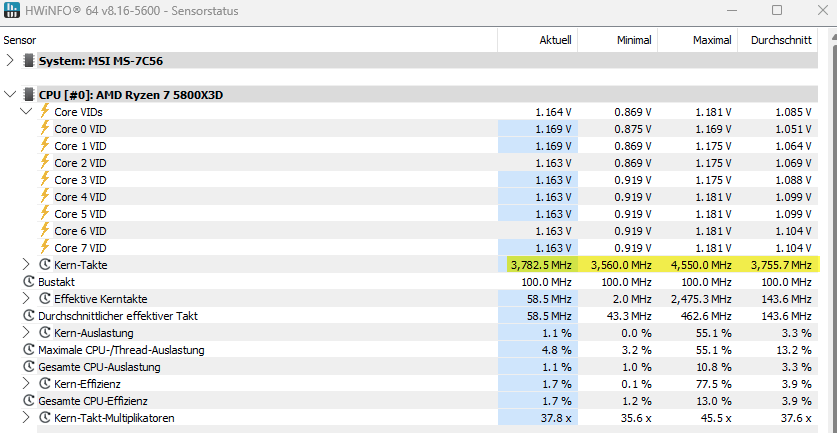The height and width of the screenshot is (433, 837).
Task: Click the lightning icon of Core 2 VID
Action: [x=45, y=162]
